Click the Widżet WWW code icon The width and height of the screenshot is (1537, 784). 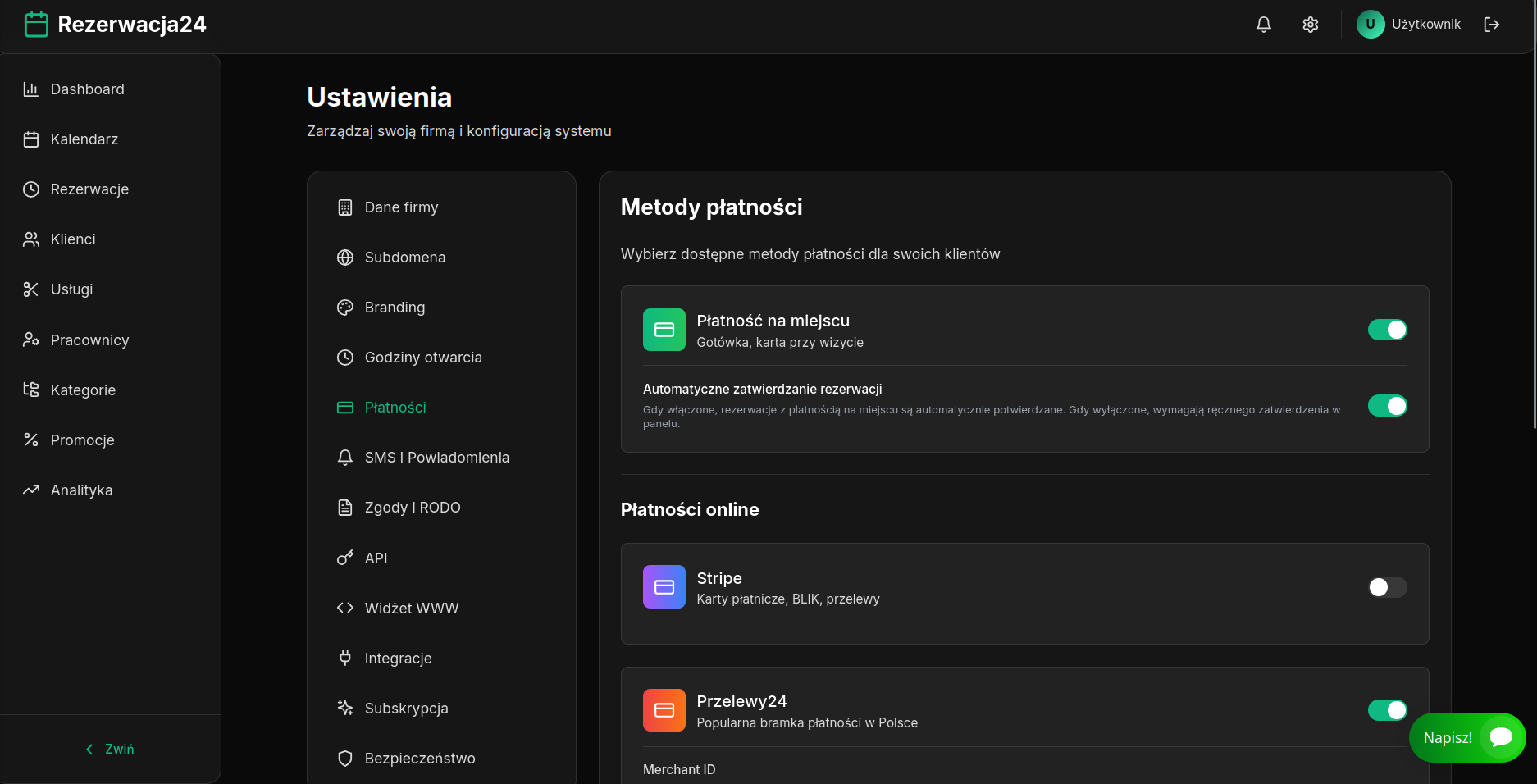click(x=344, y=608)
